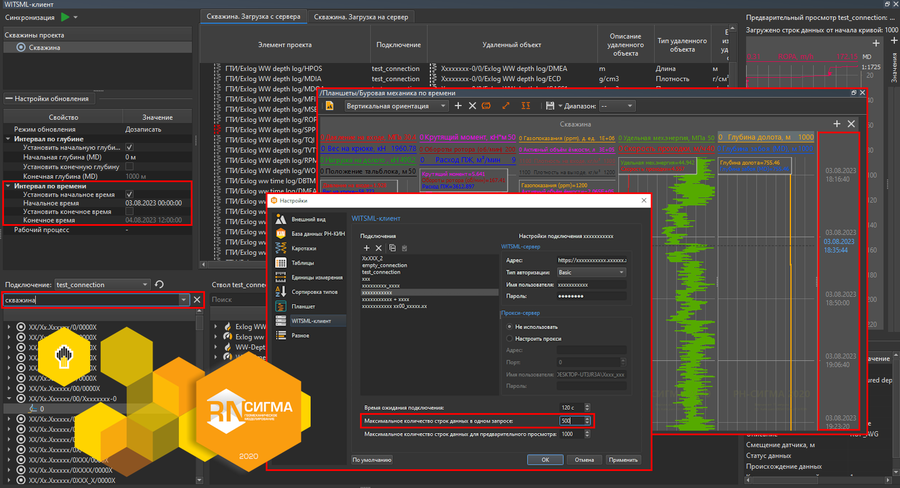Image resolution: width=900 pixels, height=488 pixels.
Task: Add a new connection with plus icon
Action: pyautogui.click(x=367, y=247)
